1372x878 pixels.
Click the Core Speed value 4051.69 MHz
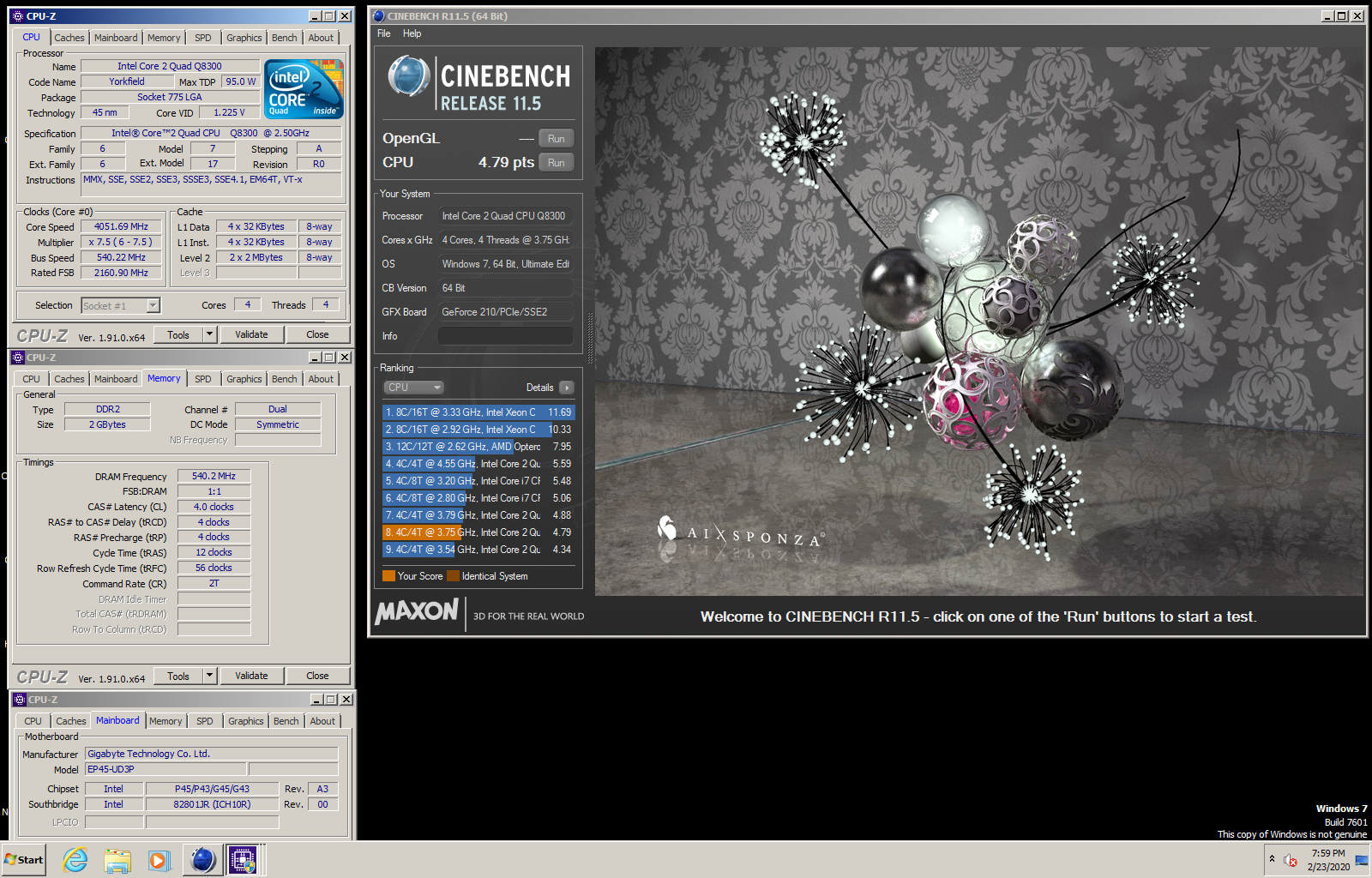tap(121, 227)
